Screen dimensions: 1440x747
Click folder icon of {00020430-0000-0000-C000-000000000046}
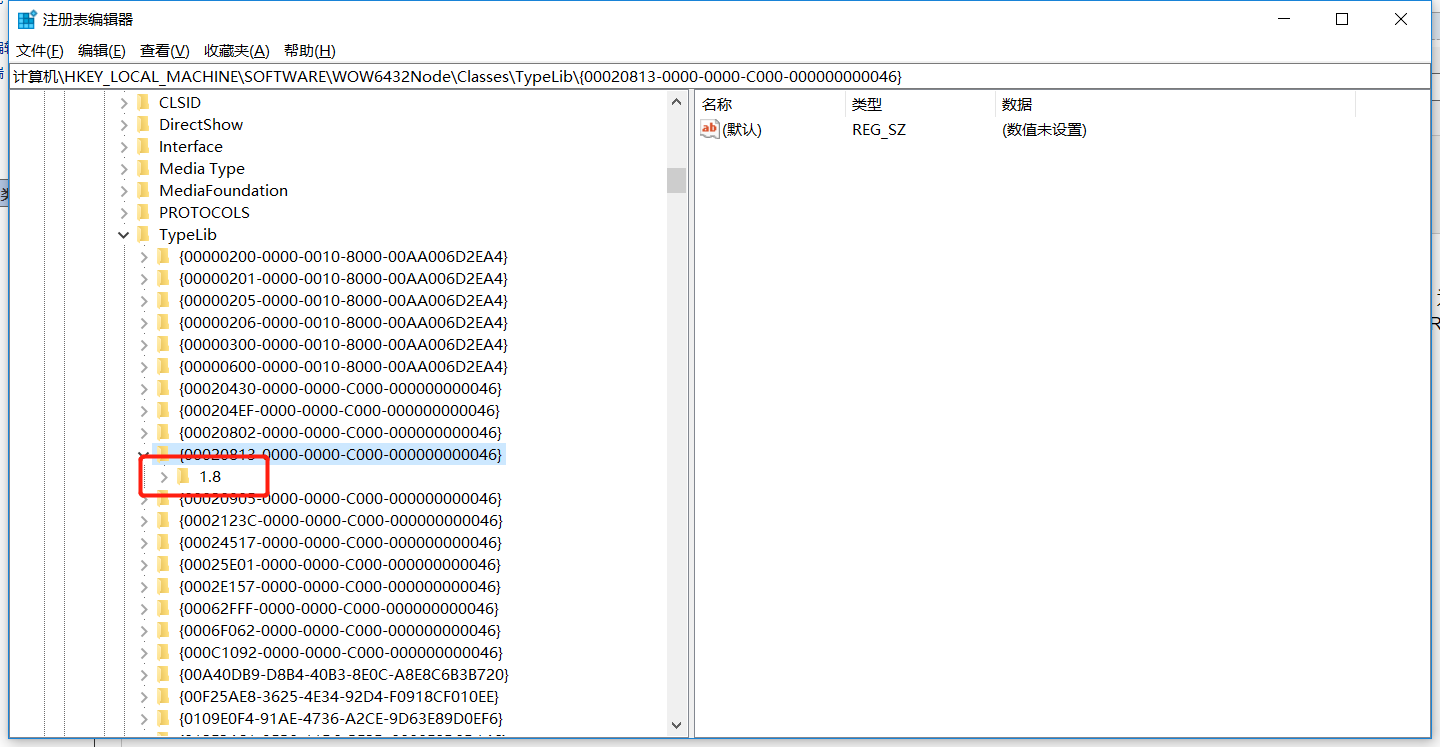click(163, 388)
